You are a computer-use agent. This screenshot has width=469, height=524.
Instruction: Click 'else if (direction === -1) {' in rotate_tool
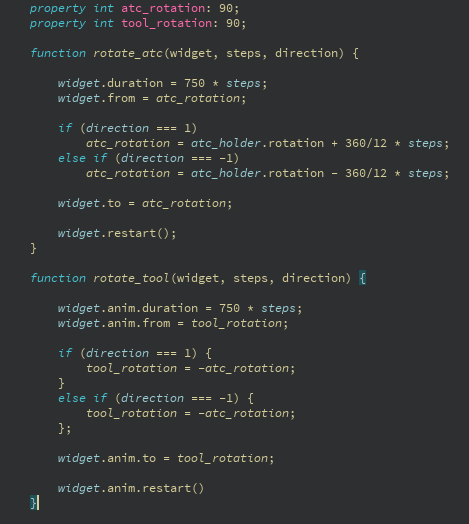156,398
